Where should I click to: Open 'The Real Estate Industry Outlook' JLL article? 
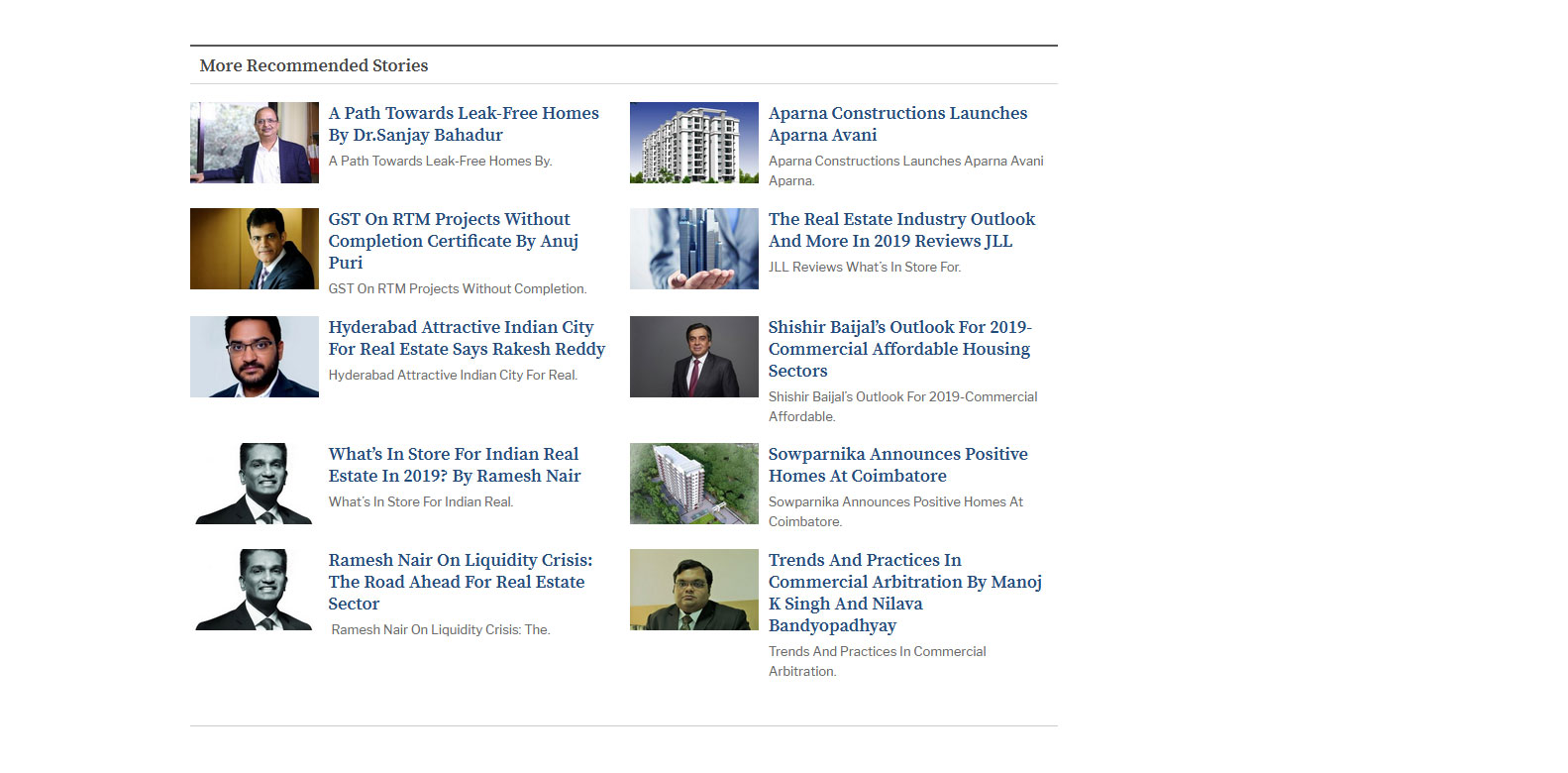click(x=901, y=230)
